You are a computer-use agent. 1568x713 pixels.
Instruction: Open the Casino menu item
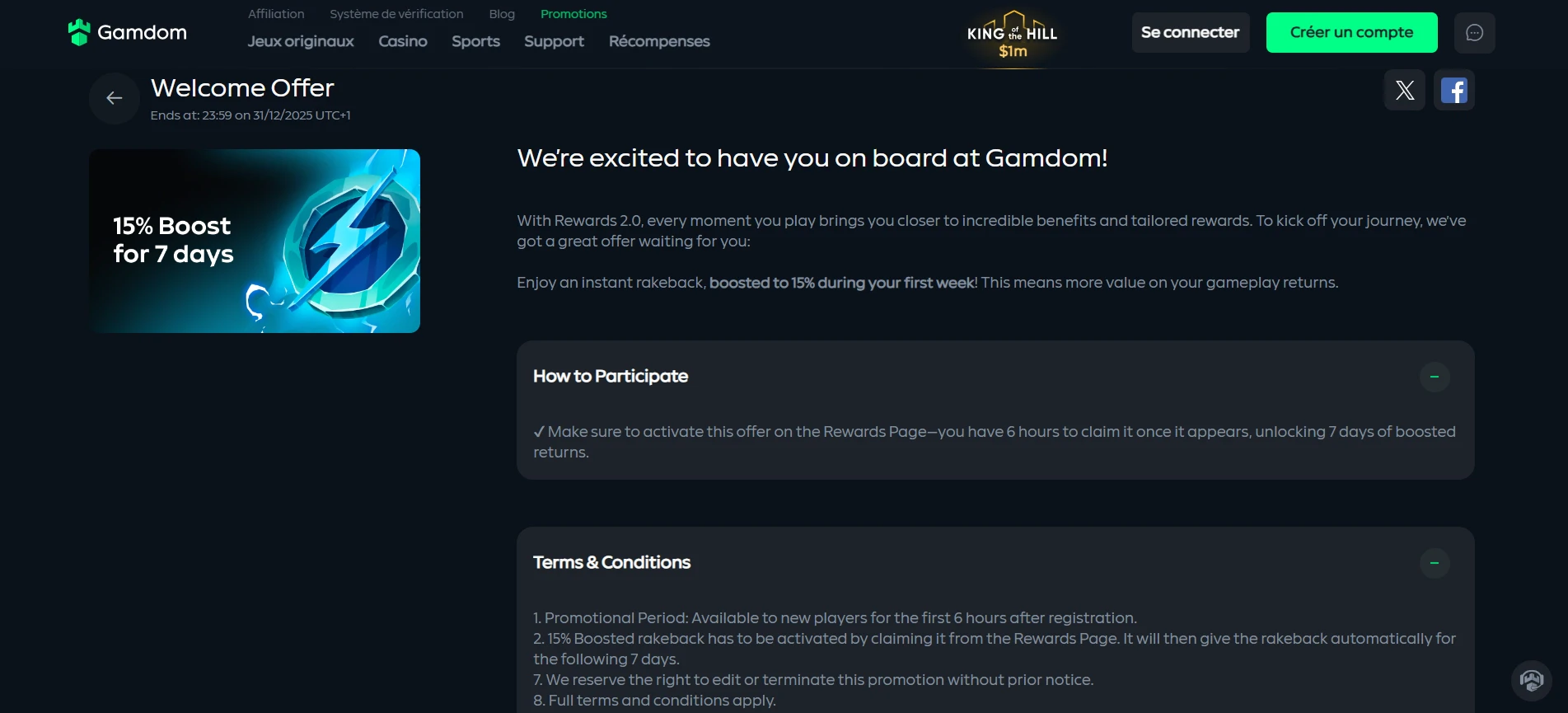click(x=403, y=41)
